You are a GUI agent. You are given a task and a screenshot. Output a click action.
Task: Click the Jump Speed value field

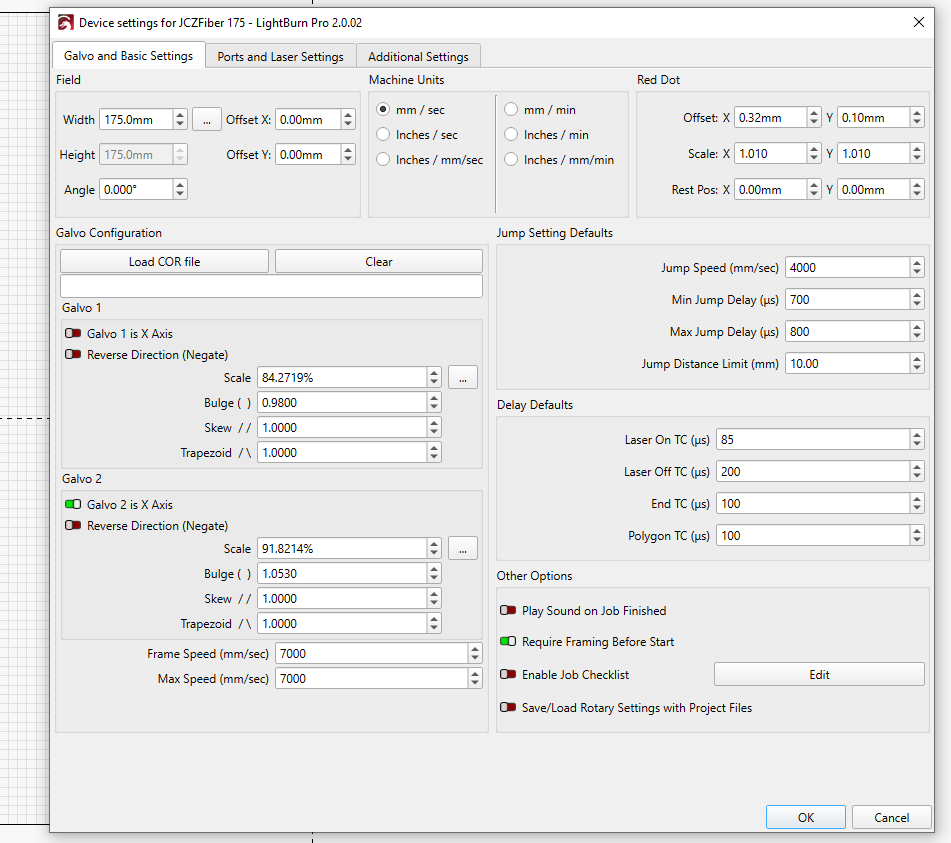[x=846, y=268]
